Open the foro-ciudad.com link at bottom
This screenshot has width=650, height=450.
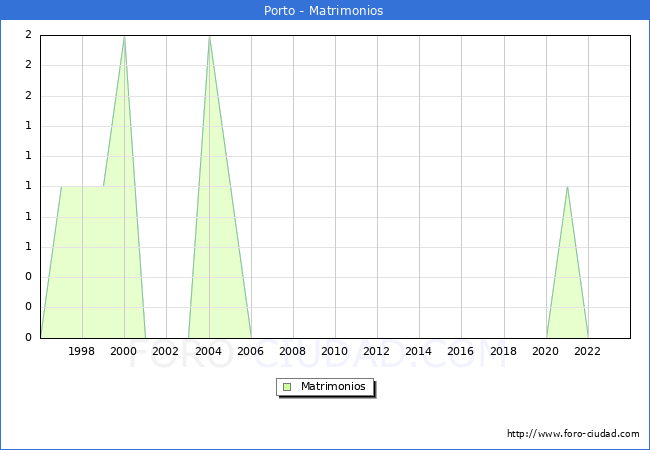tap(573, 434)
